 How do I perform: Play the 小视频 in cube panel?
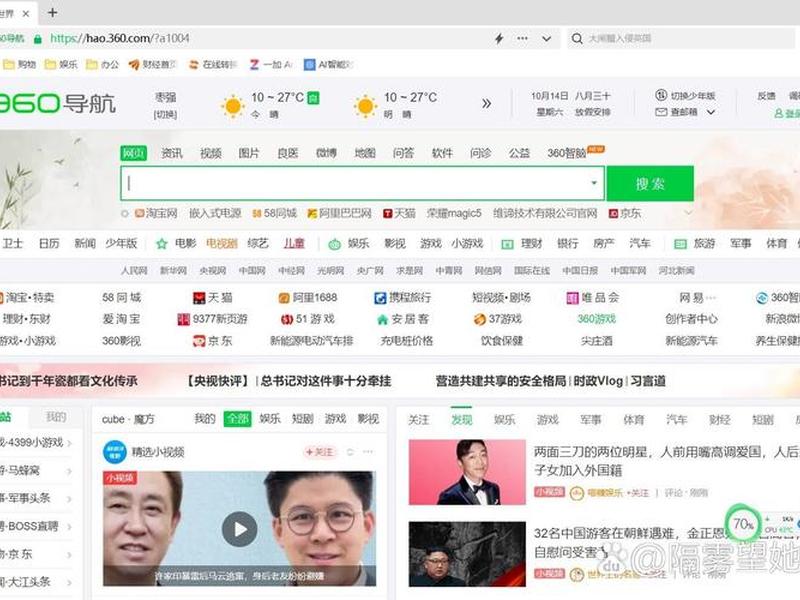pos(239,530)
